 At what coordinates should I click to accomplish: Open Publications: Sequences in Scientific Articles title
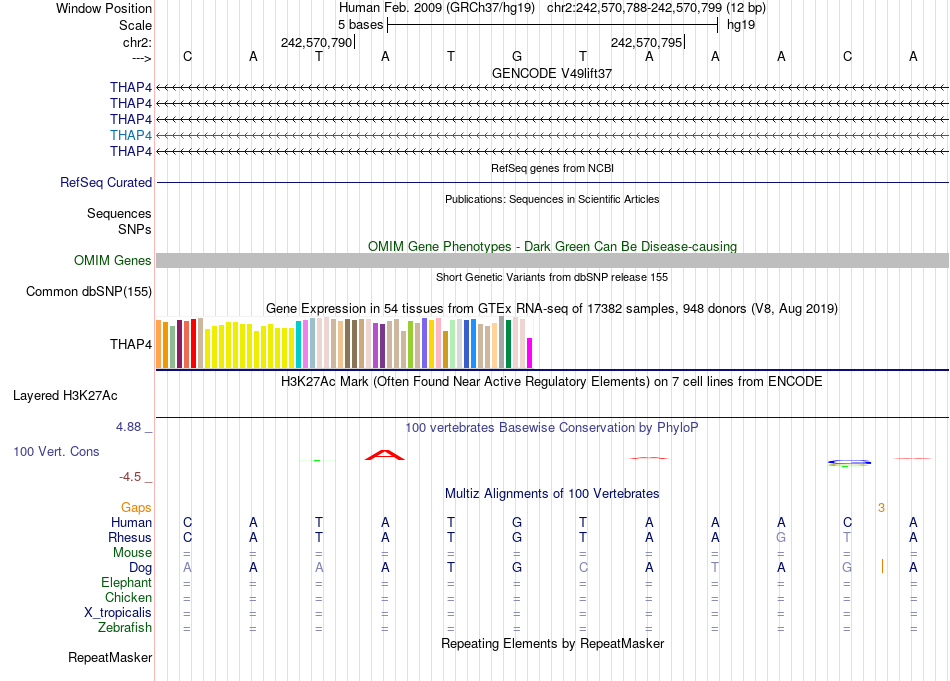click(x=552, y=199)
